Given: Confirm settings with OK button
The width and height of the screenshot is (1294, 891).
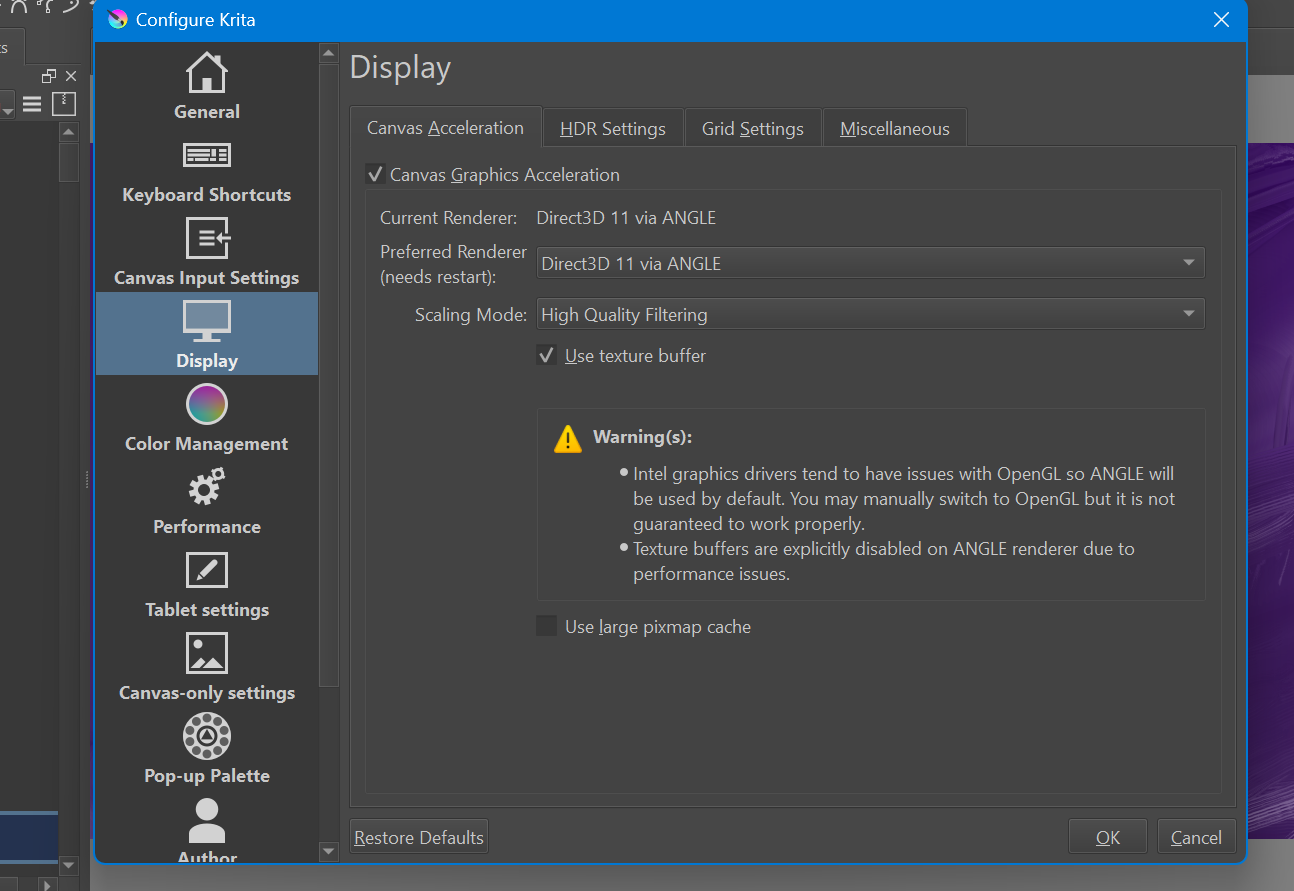Looking at the screenshot, I should pos(1107,837).
